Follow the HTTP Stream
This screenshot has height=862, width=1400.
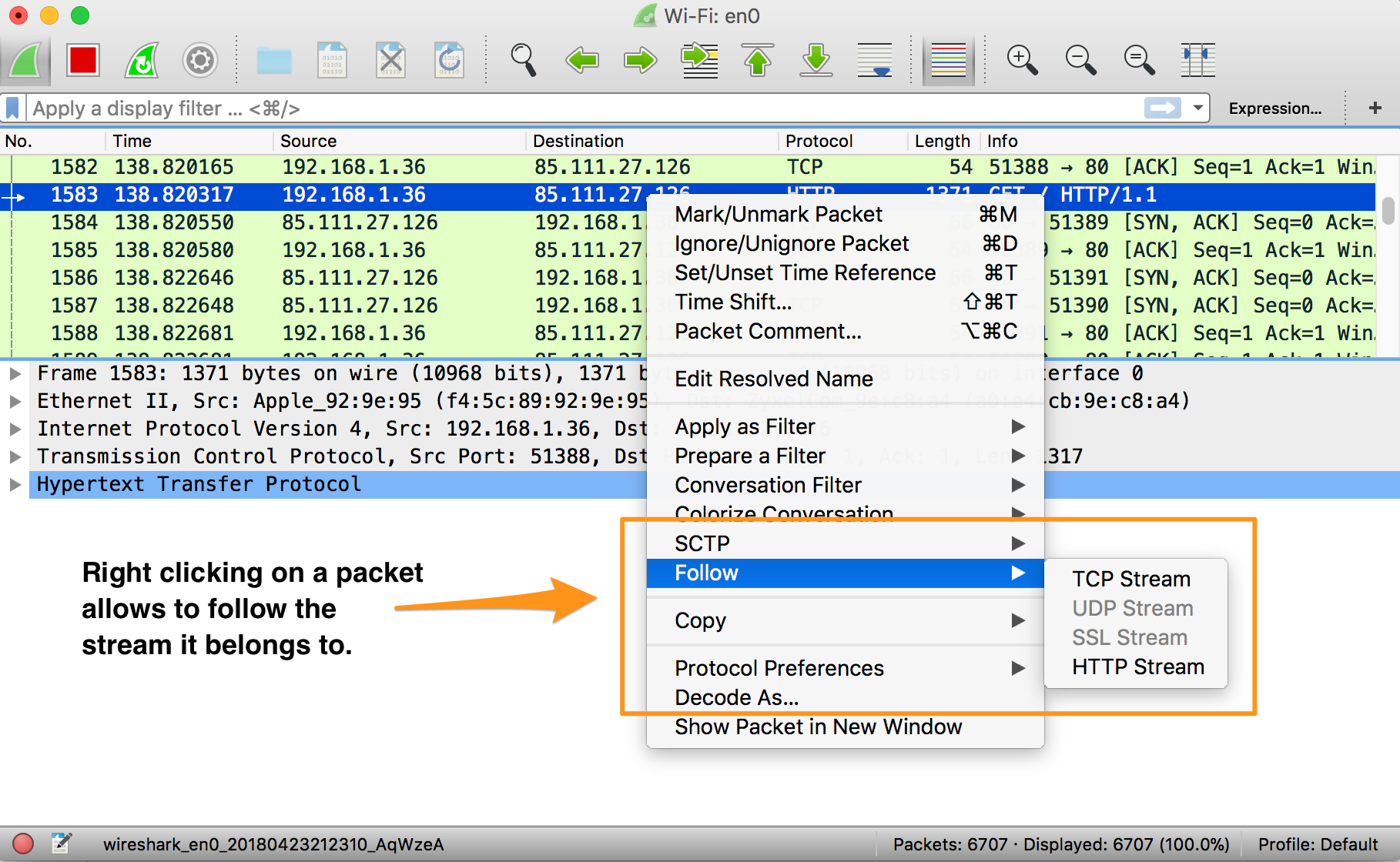click(1135, 667)
